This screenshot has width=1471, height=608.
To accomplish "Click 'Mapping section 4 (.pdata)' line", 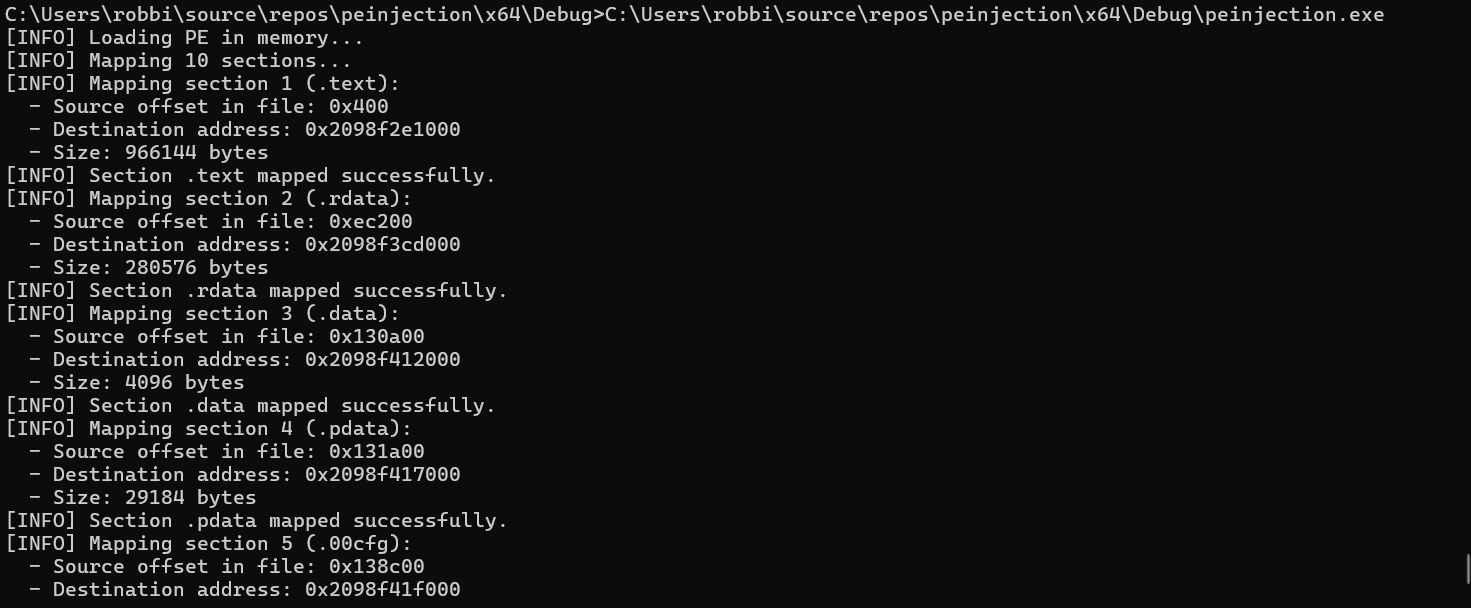I will (208, 429).
